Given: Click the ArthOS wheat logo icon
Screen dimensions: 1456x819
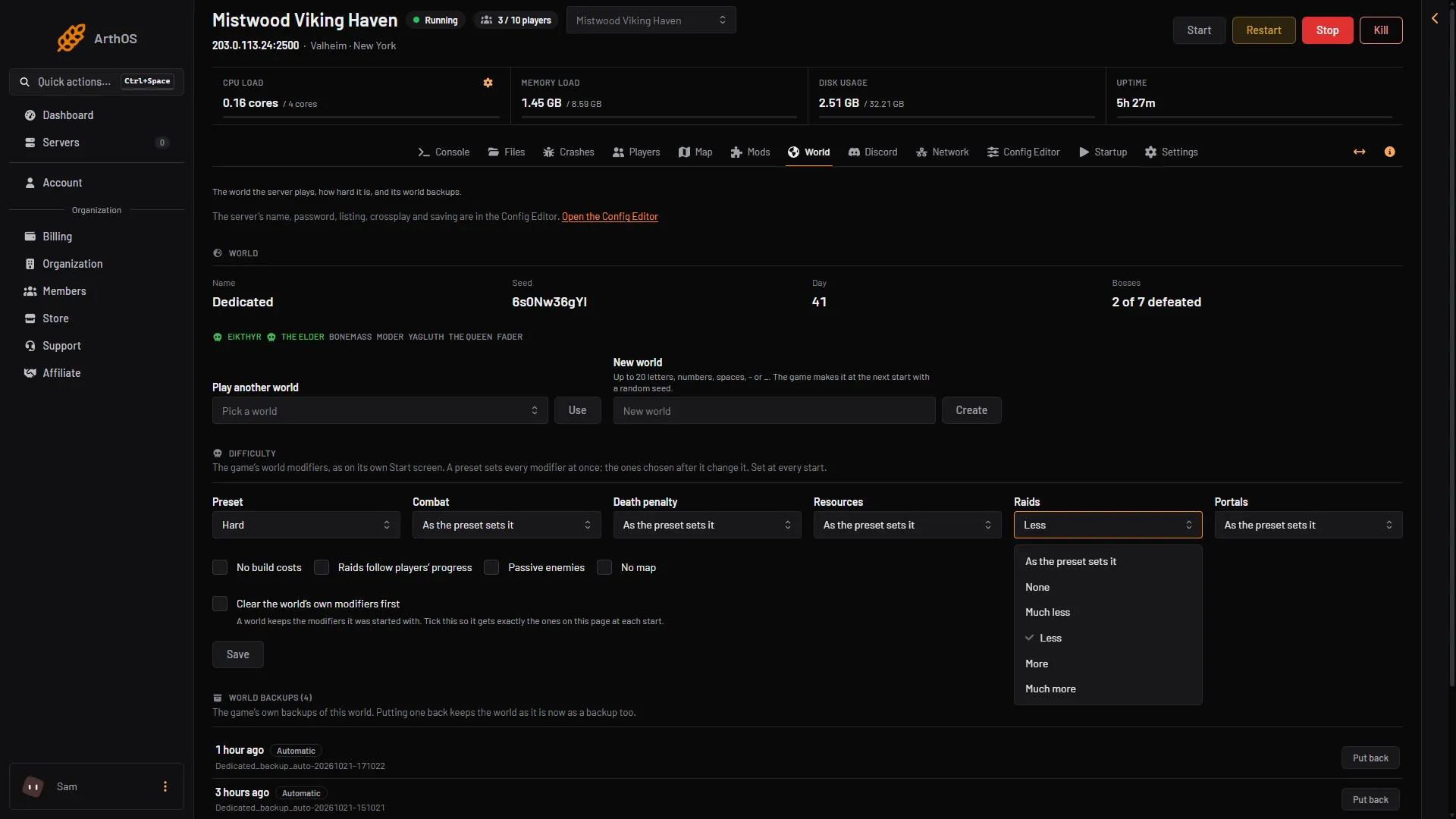Looking at the screenshot, I should (71, 38).
